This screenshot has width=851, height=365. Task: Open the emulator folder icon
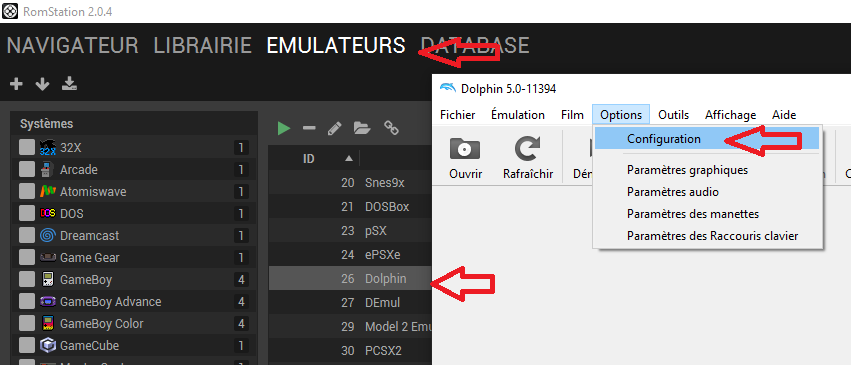[x=362, y=128]
